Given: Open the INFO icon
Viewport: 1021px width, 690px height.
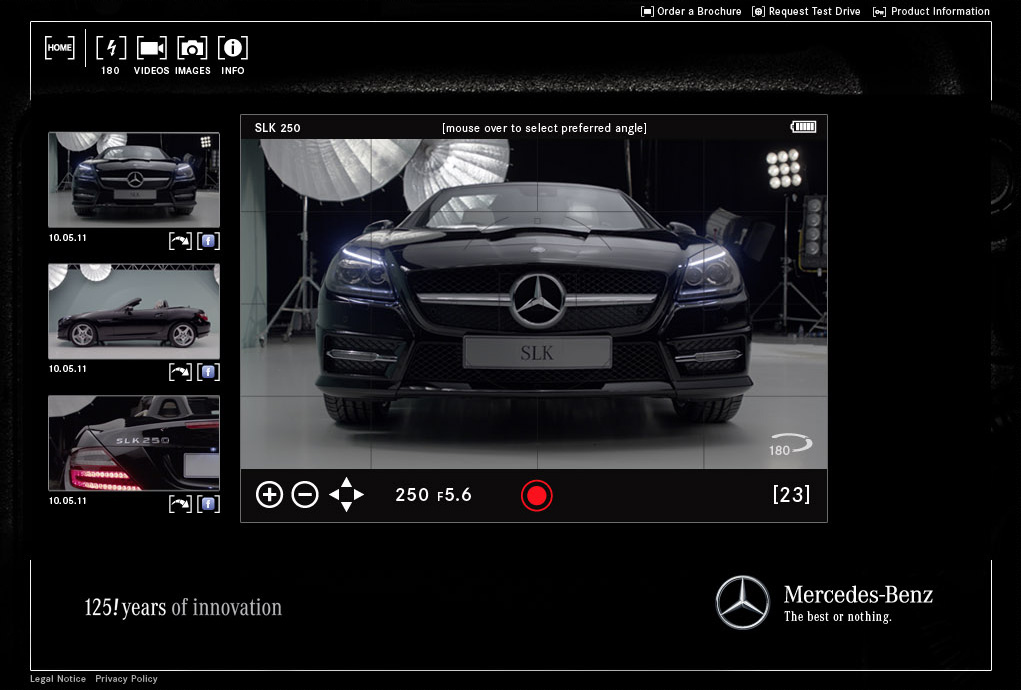Looking at the screenshot, I should tap(232, 48).
